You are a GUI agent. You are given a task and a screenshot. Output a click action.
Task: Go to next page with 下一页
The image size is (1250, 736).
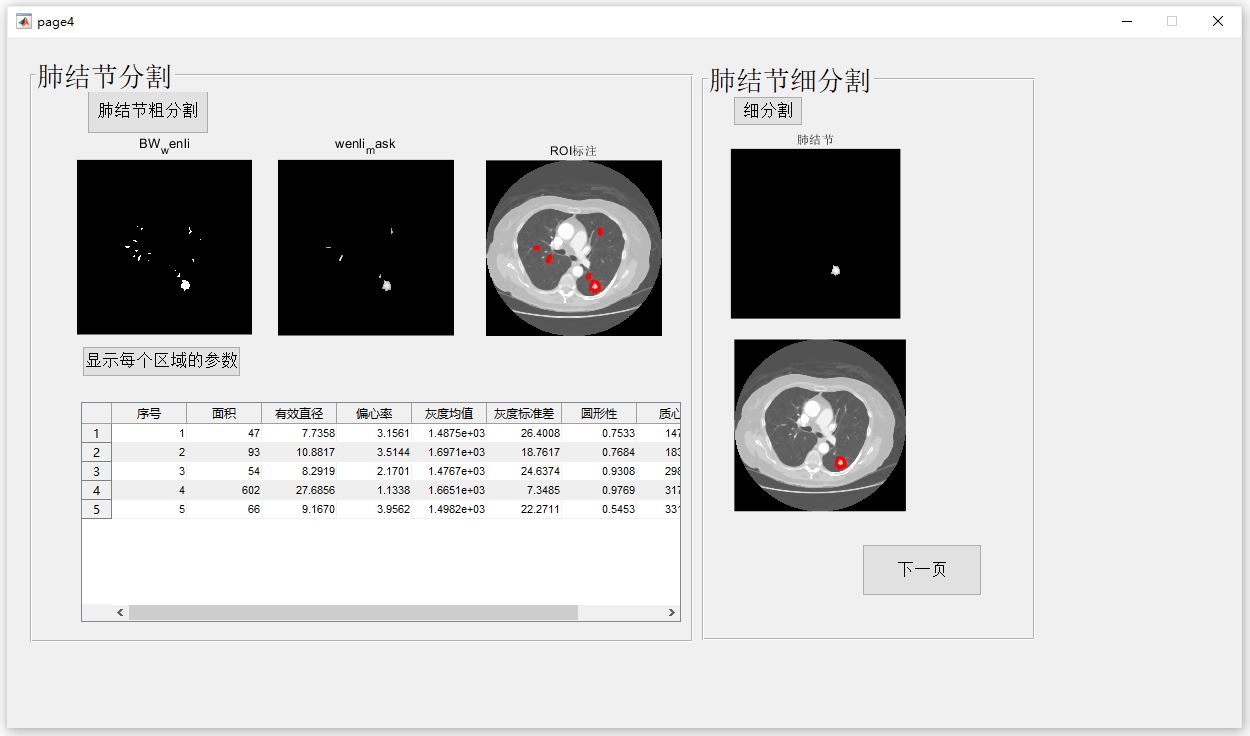pos(922,570)
